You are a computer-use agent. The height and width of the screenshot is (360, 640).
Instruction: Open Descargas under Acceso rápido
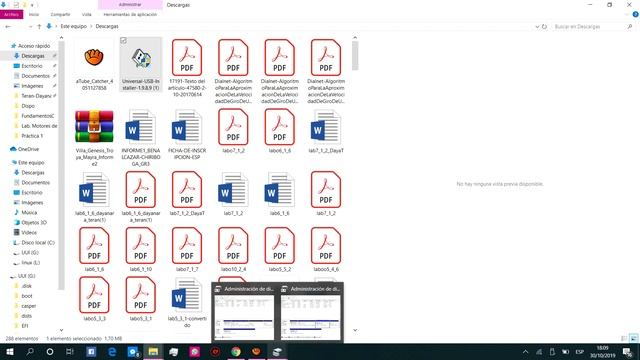click(33, 56)
